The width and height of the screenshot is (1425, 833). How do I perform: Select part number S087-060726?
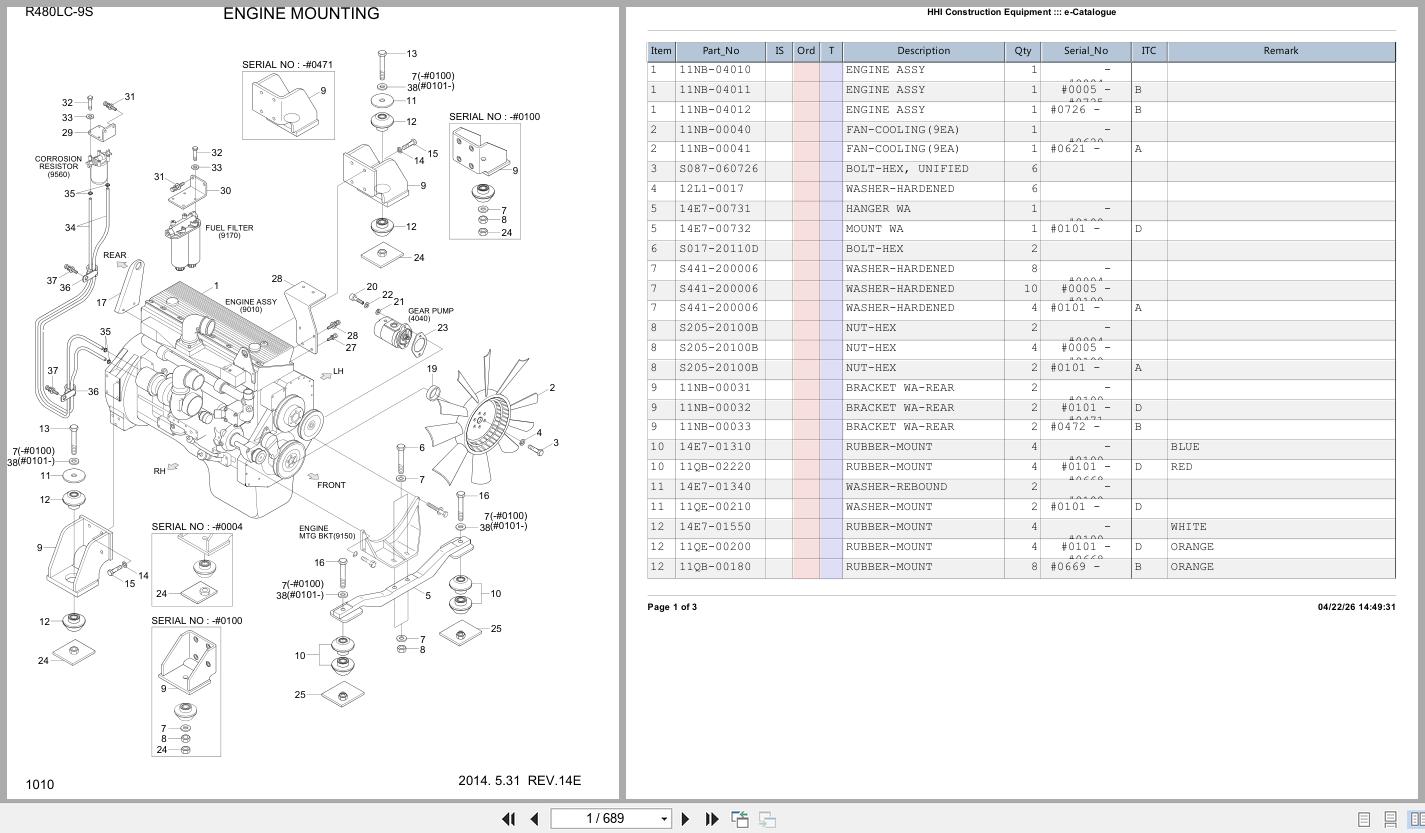[719, 169]
